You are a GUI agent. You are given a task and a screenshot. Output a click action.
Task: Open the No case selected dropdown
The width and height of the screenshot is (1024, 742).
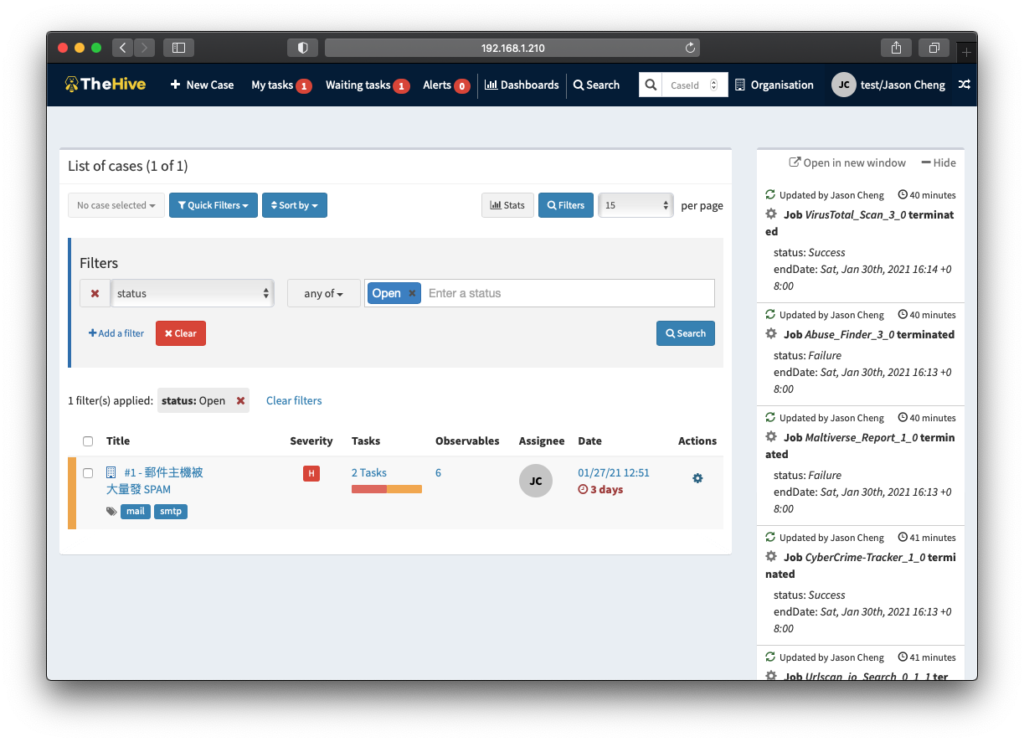point(116,205)
